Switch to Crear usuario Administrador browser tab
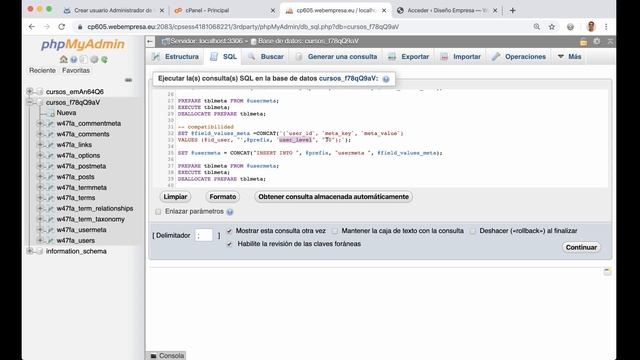 pos(113,11)
